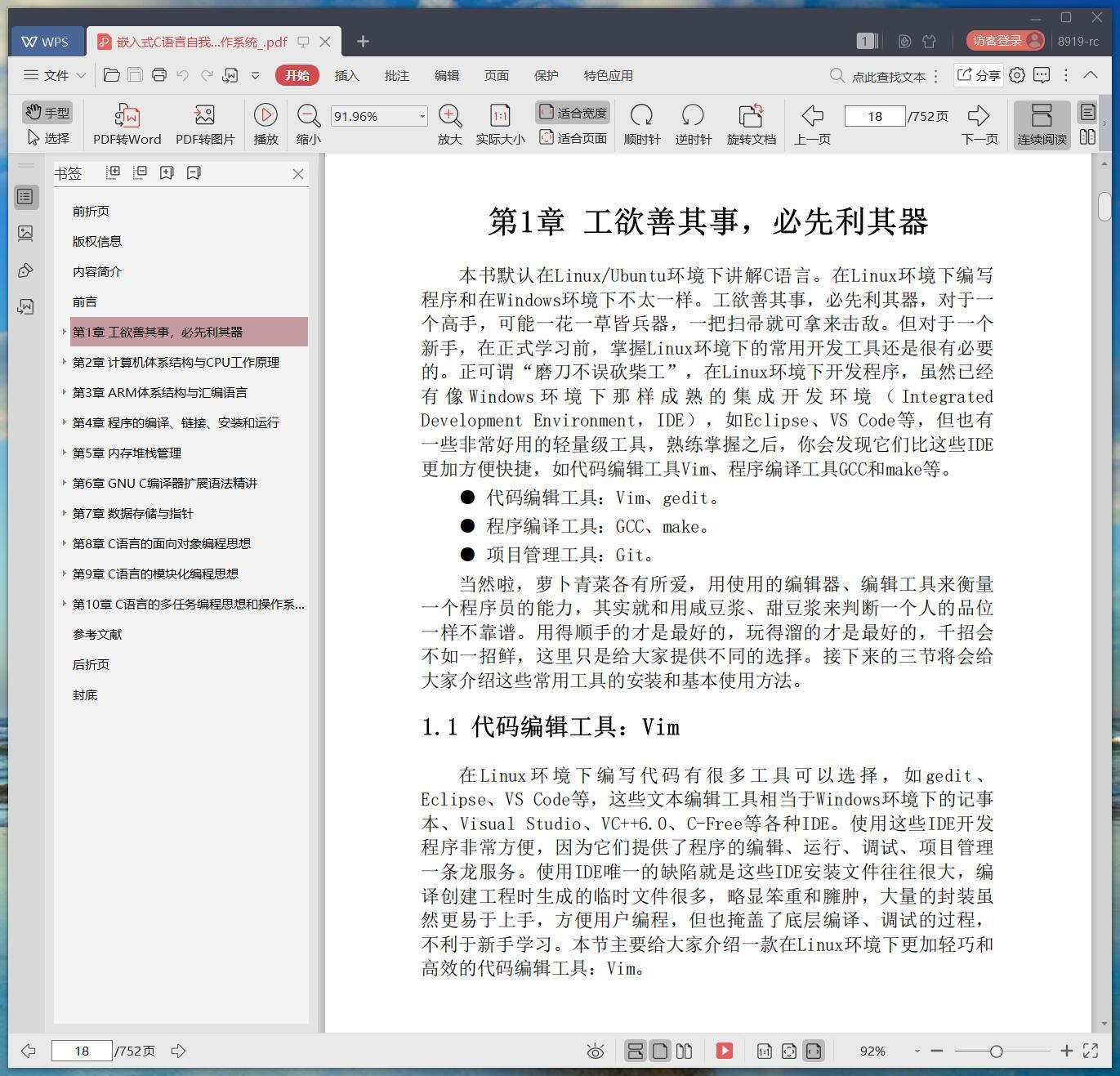Image resolution: width=1120 pixels, height=1076 pixels.
Task: Click the status bar zoom slider handle
Action: coord(996,1051)
